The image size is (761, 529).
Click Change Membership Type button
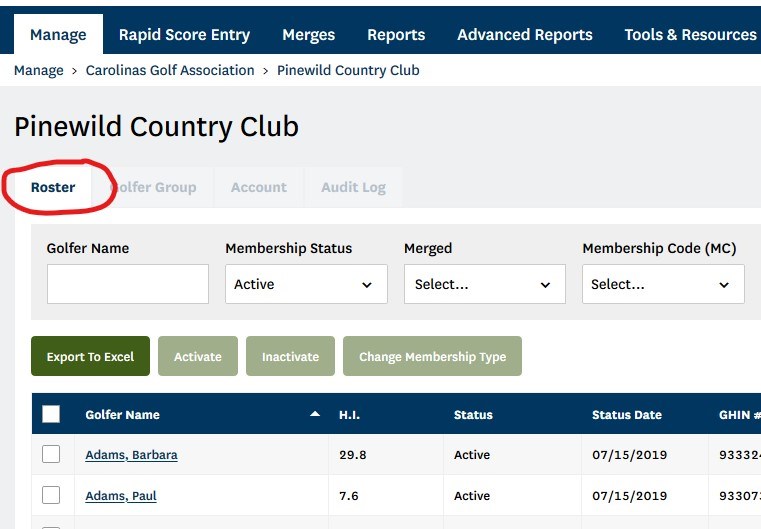click(x=432, y=356)
